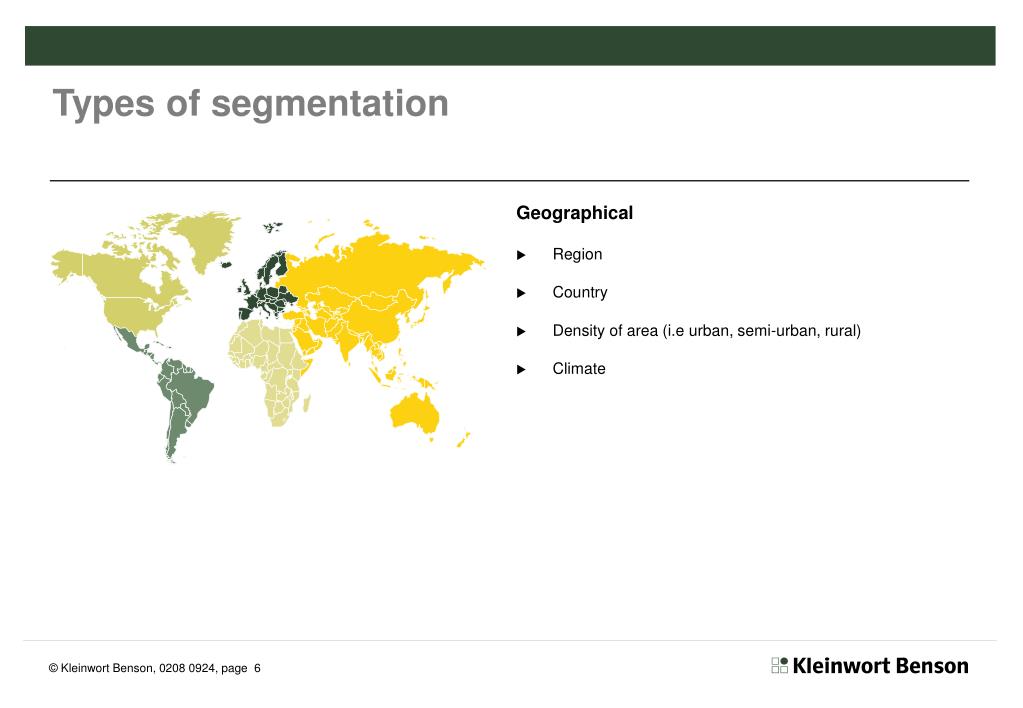Screen dimensions: 1023x708
Task: Click the copyright footer with page 6
Action: coord(155,668)
